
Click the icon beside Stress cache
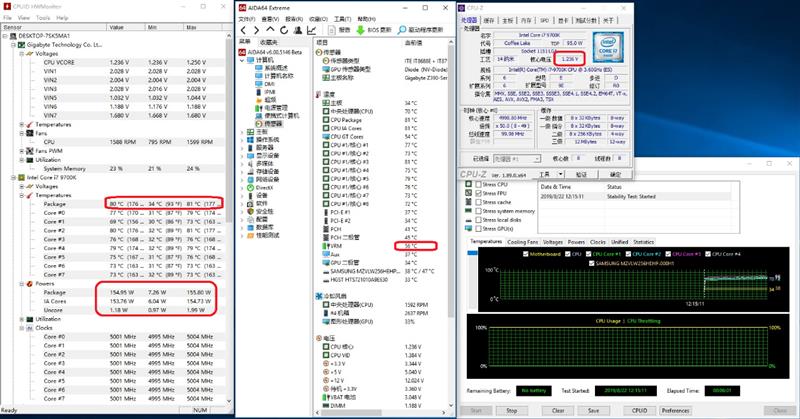(468, 202)
